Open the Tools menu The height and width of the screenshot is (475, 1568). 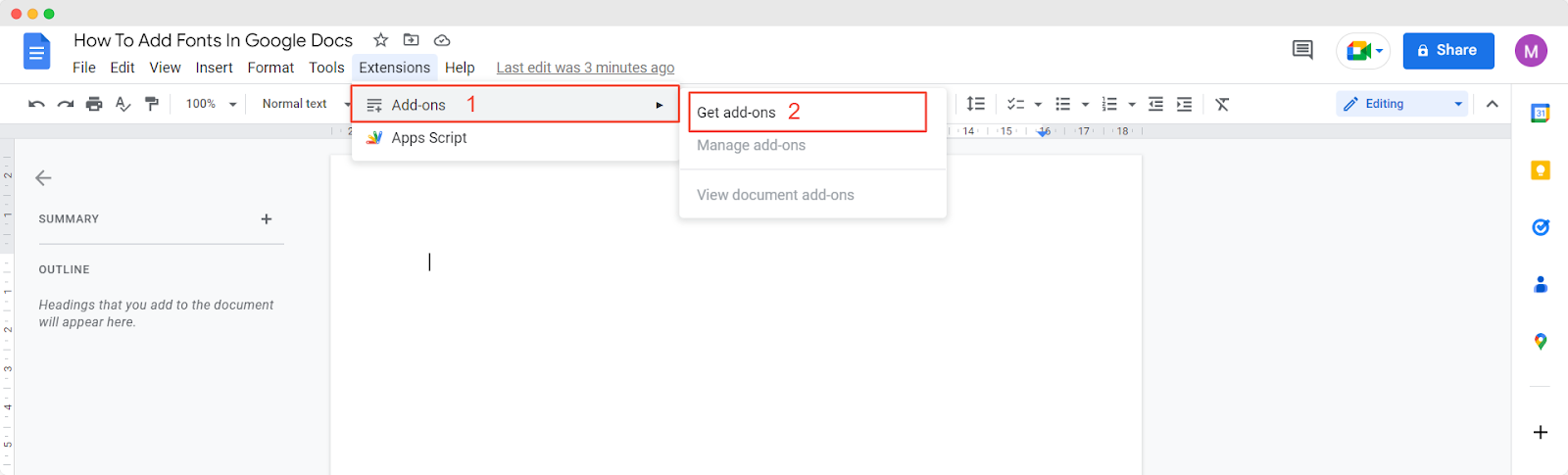click(326, 68)
